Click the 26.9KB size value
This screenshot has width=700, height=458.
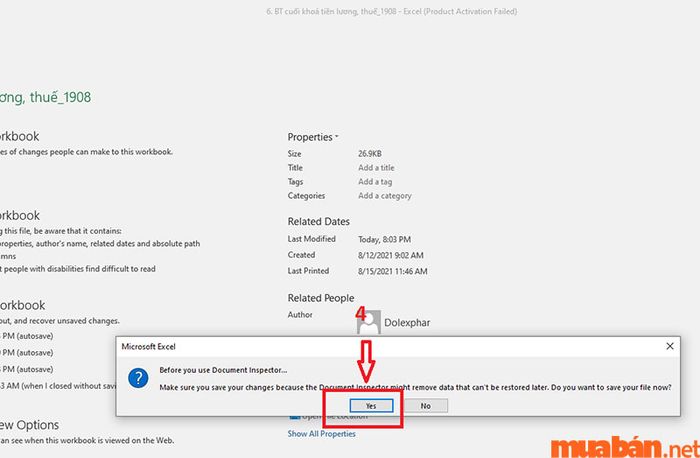pyautogui.click(x=370, y=154)
